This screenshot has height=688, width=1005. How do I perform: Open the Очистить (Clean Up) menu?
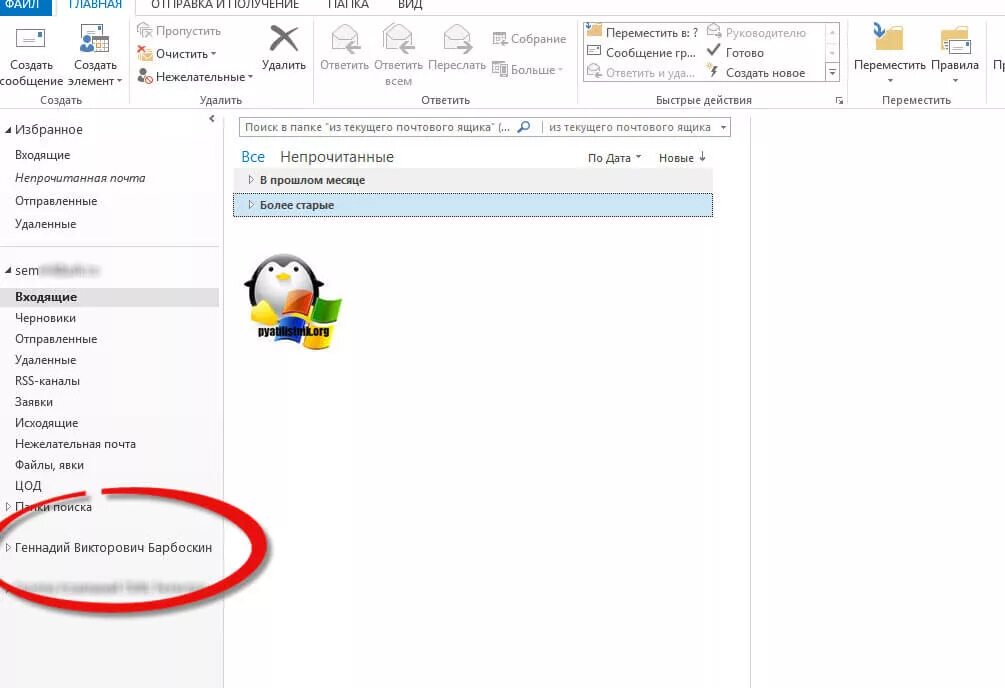[177, 54]
